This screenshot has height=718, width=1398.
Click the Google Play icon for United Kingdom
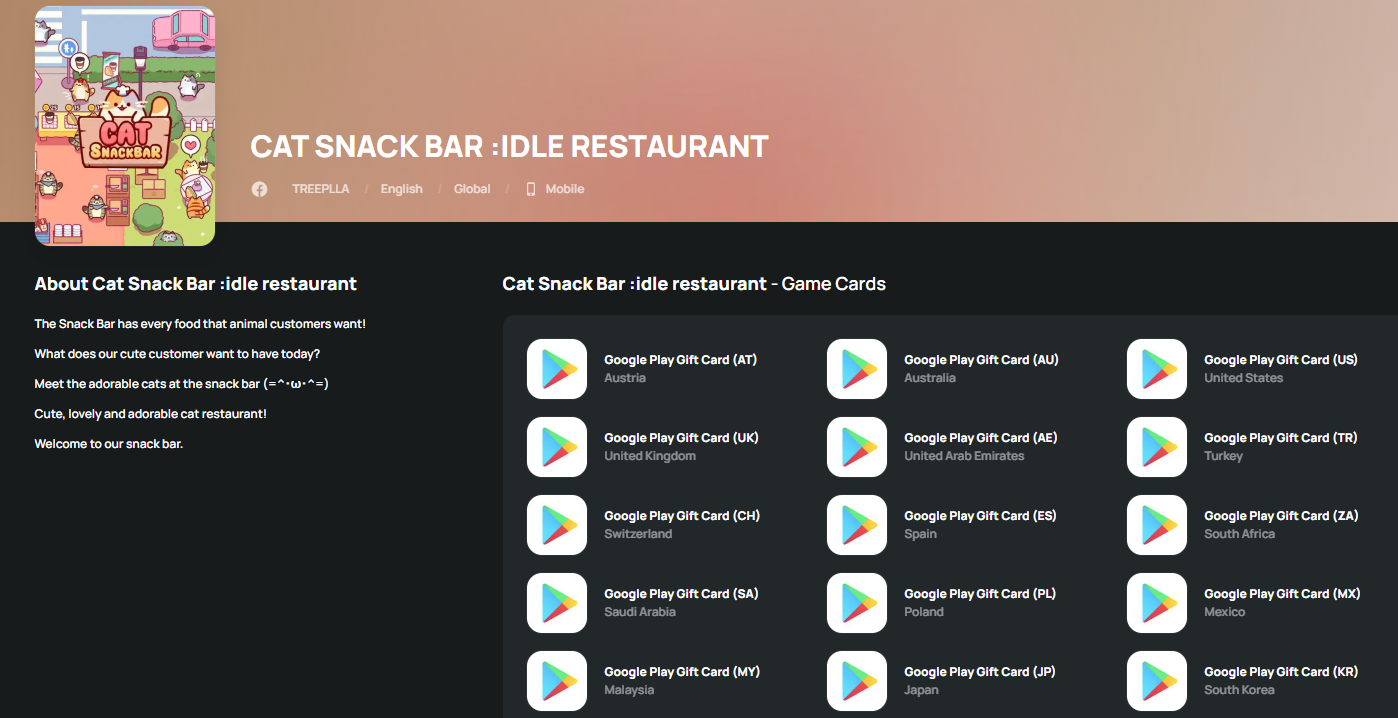(557, 447)
